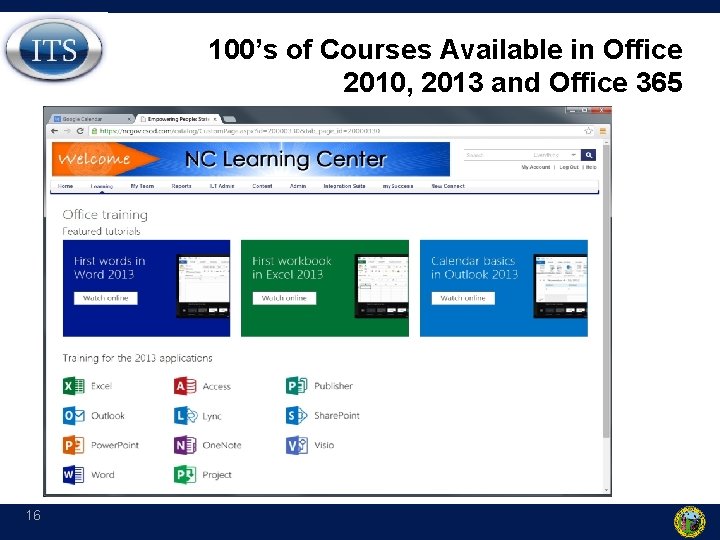This screenshot has width=720, height=540.
Task: Open the Reports menu
Action: tap(181, 186)
